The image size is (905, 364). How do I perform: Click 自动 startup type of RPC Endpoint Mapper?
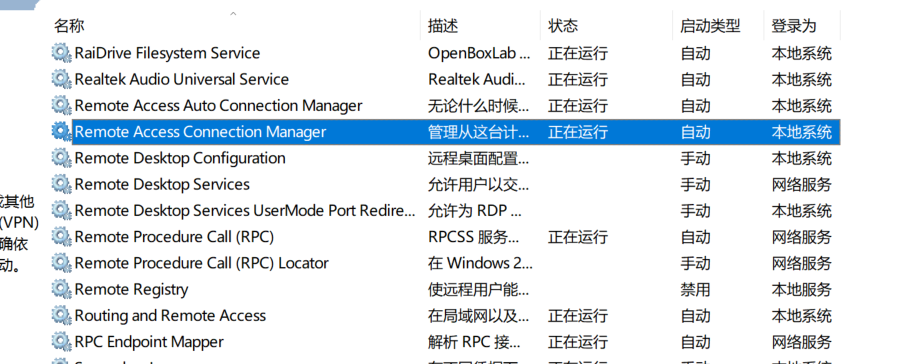(x=695, y=342)
